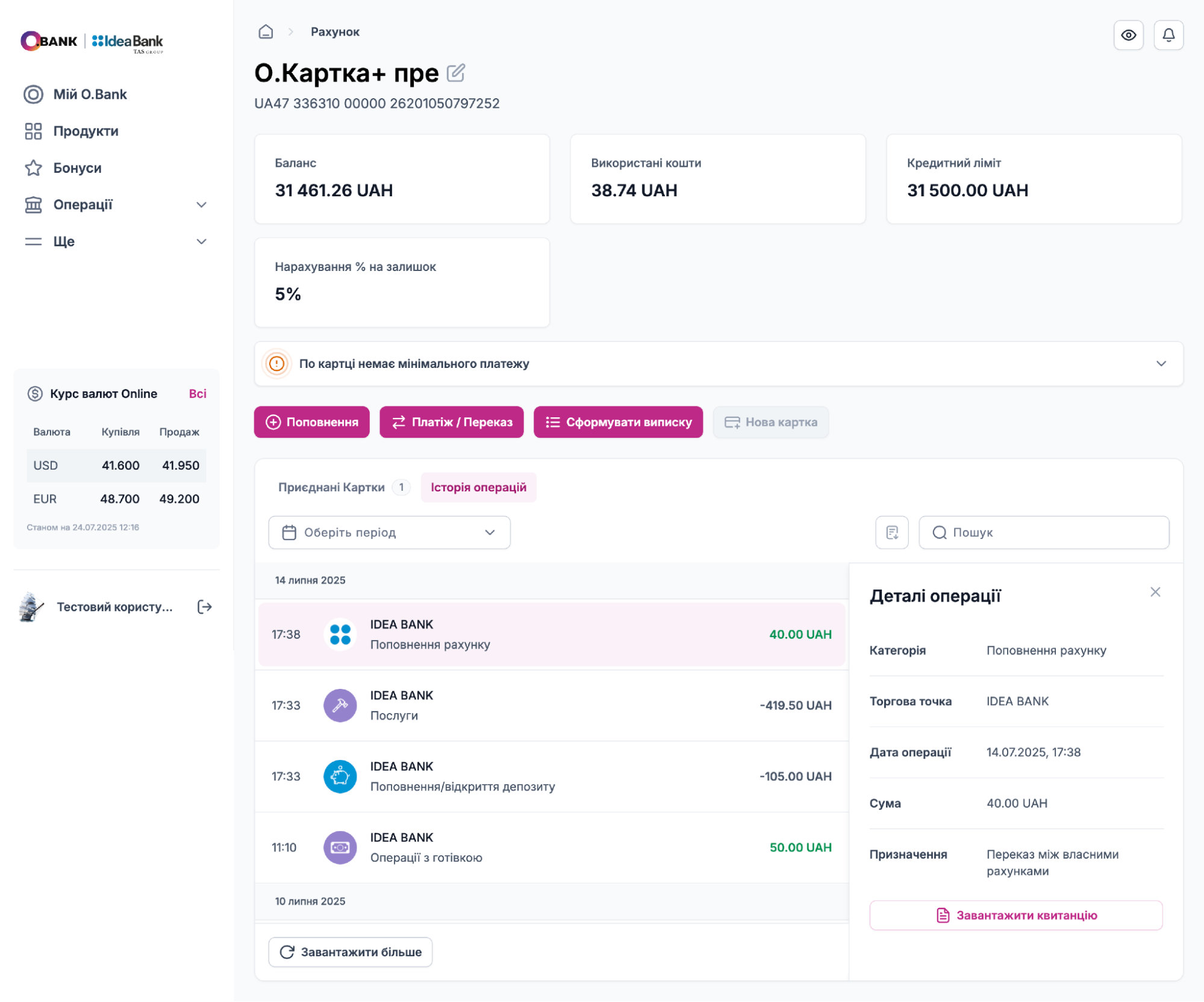
Task: Open the notifications bell
Action: (x=1168, y=35)
